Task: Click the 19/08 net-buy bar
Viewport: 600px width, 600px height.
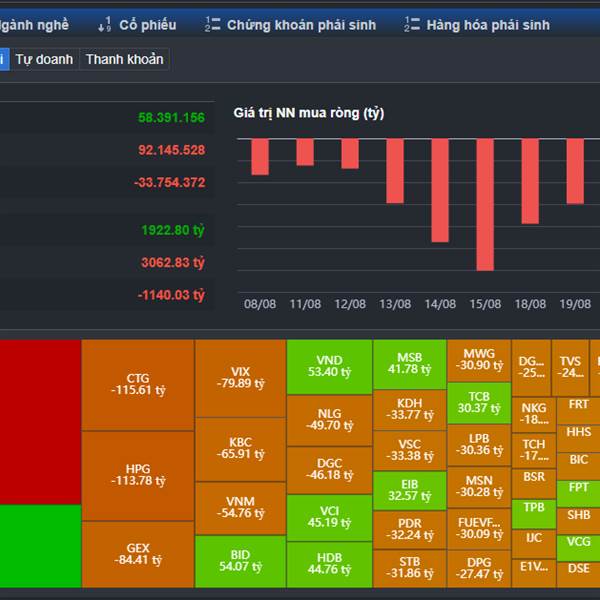Action: [575, 171]
